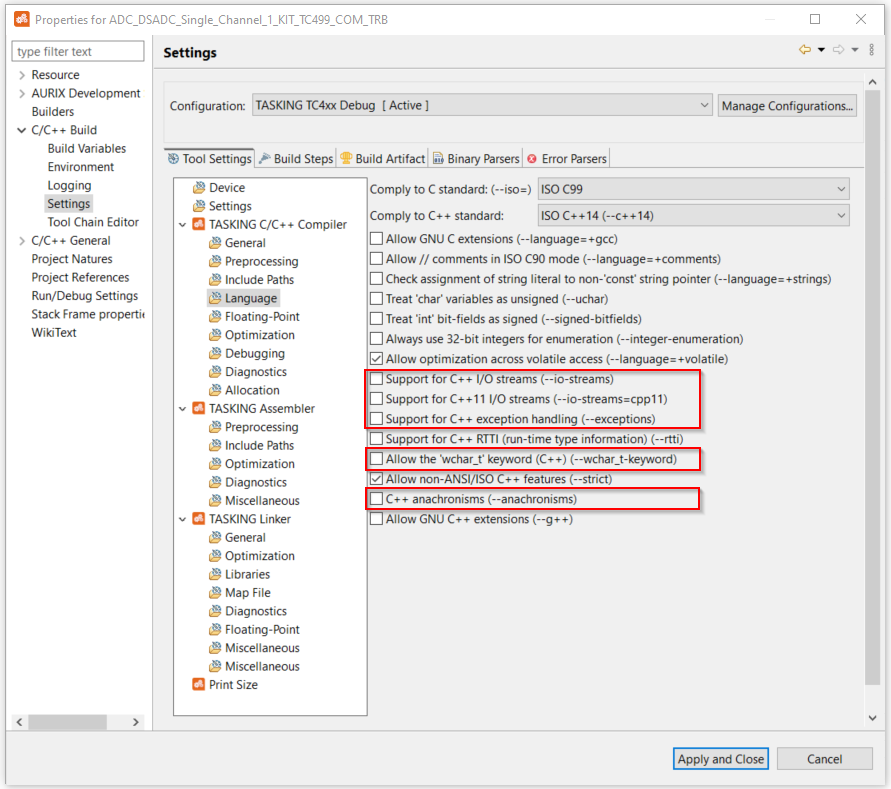Toggle Allow the 'wchar_t' keyword checkbox
The width and height of the screenshot is (891, 789).
[x=376, y=459]
